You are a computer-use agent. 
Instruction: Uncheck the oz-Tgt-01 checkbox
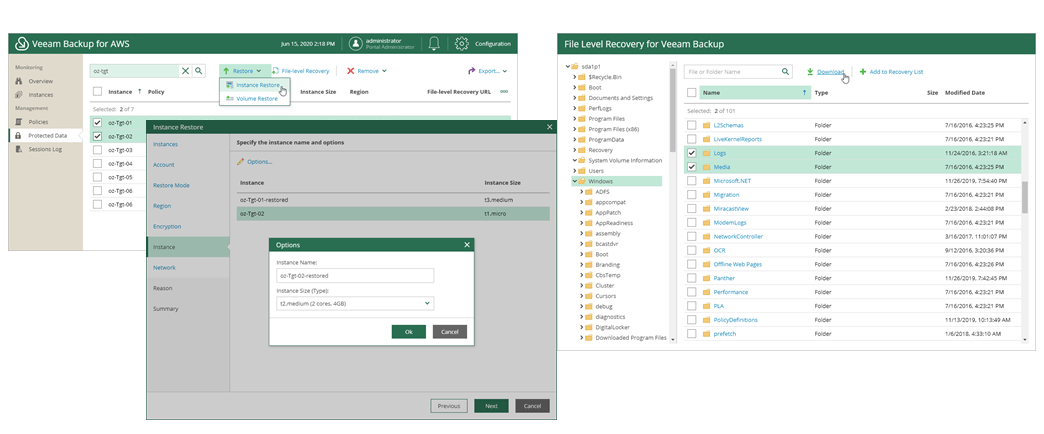click(x=98, y=123)
